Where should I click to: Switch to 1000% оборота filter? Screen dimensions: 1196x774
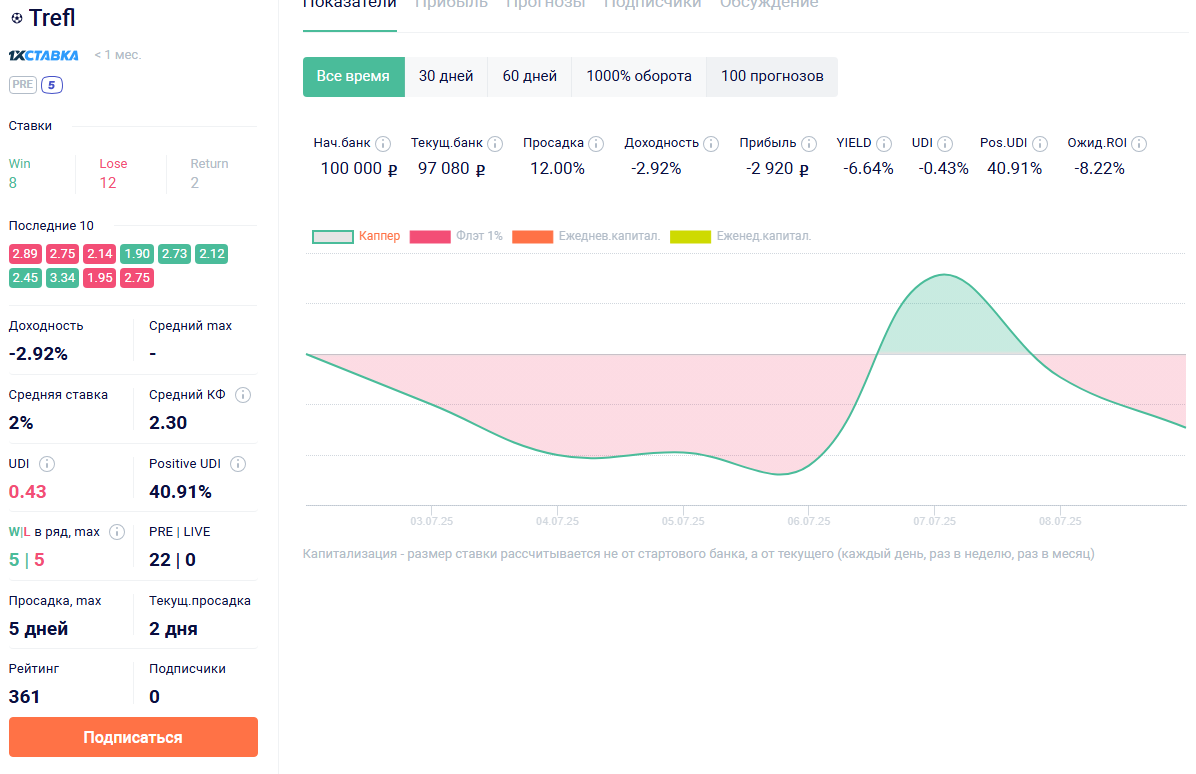(x=639, y=77)
